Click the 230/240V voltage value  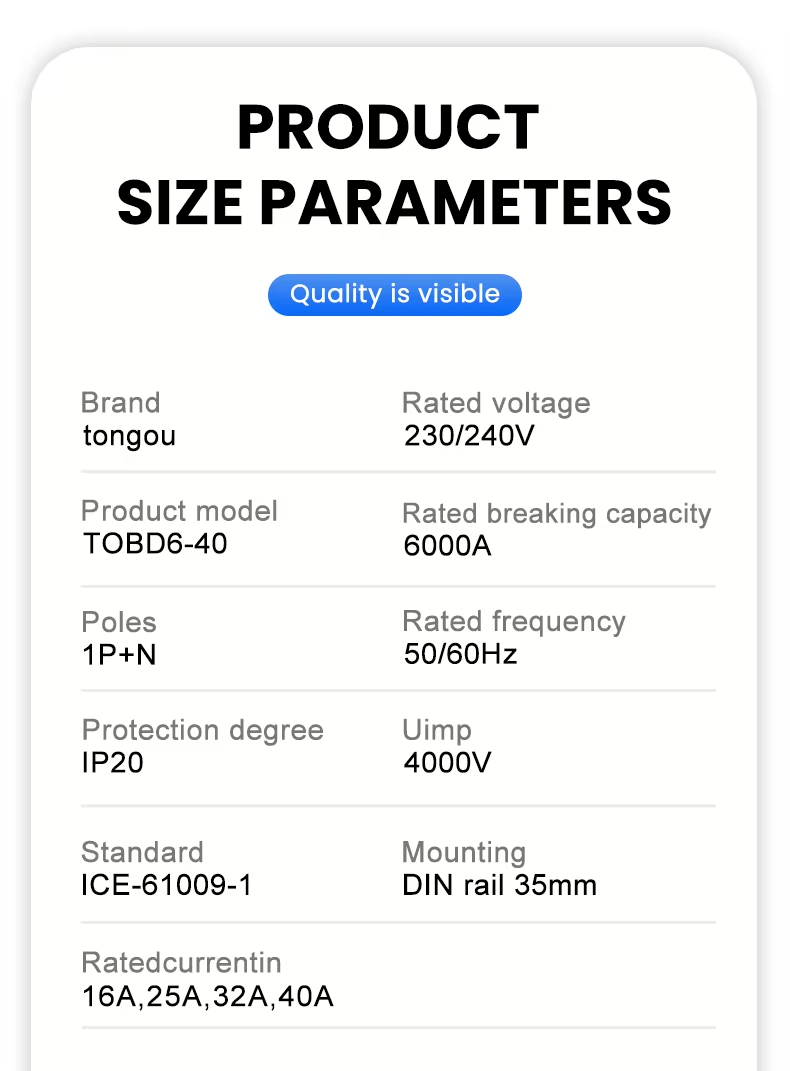469,436
